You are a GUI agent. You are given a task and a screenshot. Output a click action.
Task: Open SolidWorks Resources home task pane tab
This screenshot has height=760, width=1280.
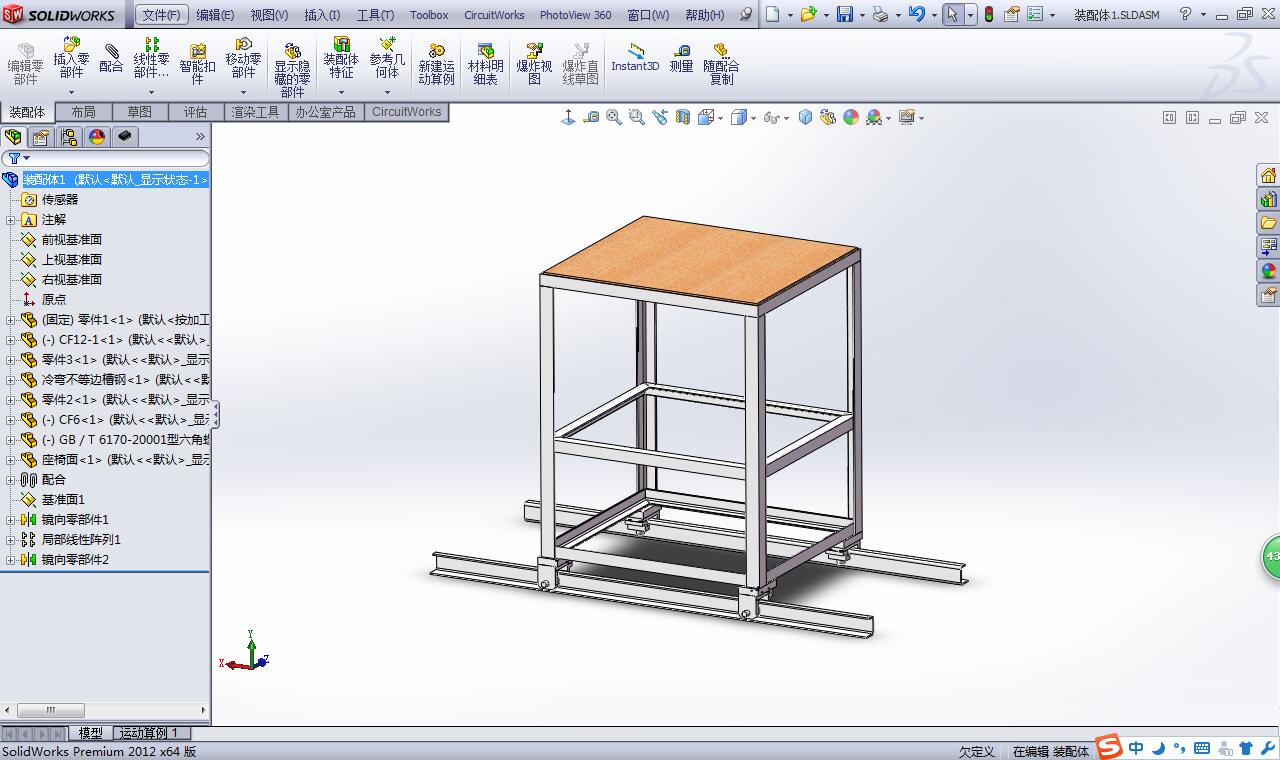1268,176
